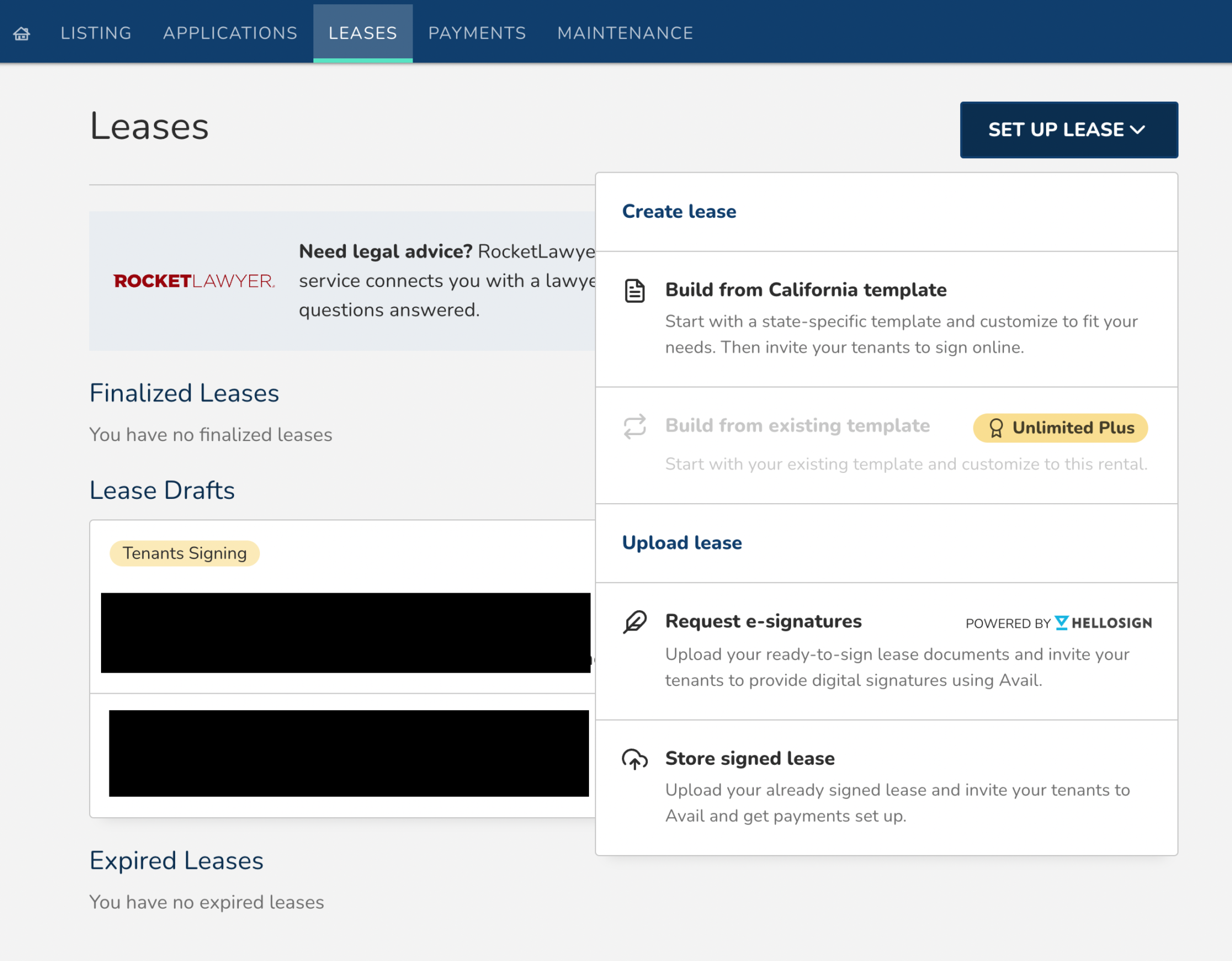The width and height of the screenshot is (1232, 961).
Task: Collapse the Set Up Lease dropdown
Action: 1056,130
